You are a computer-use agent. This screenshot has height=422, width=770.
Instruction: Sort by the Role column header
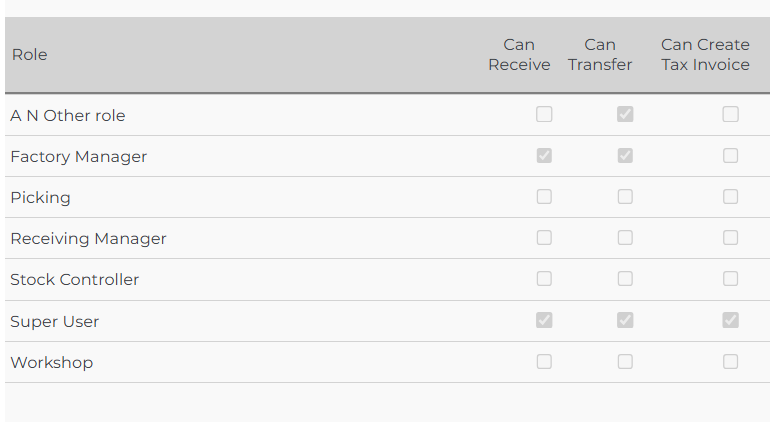[x=30, y=55]
